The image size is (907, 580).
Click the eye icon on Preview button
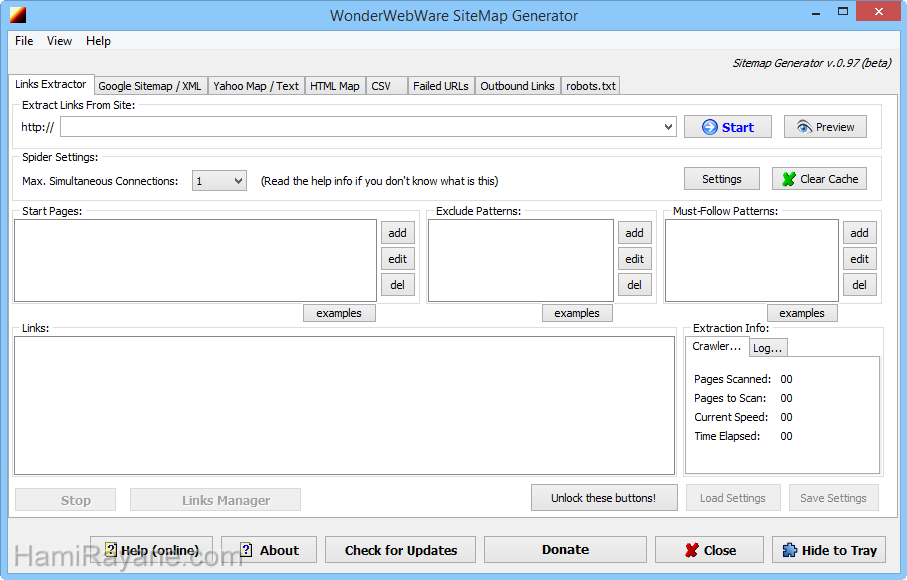804,127
